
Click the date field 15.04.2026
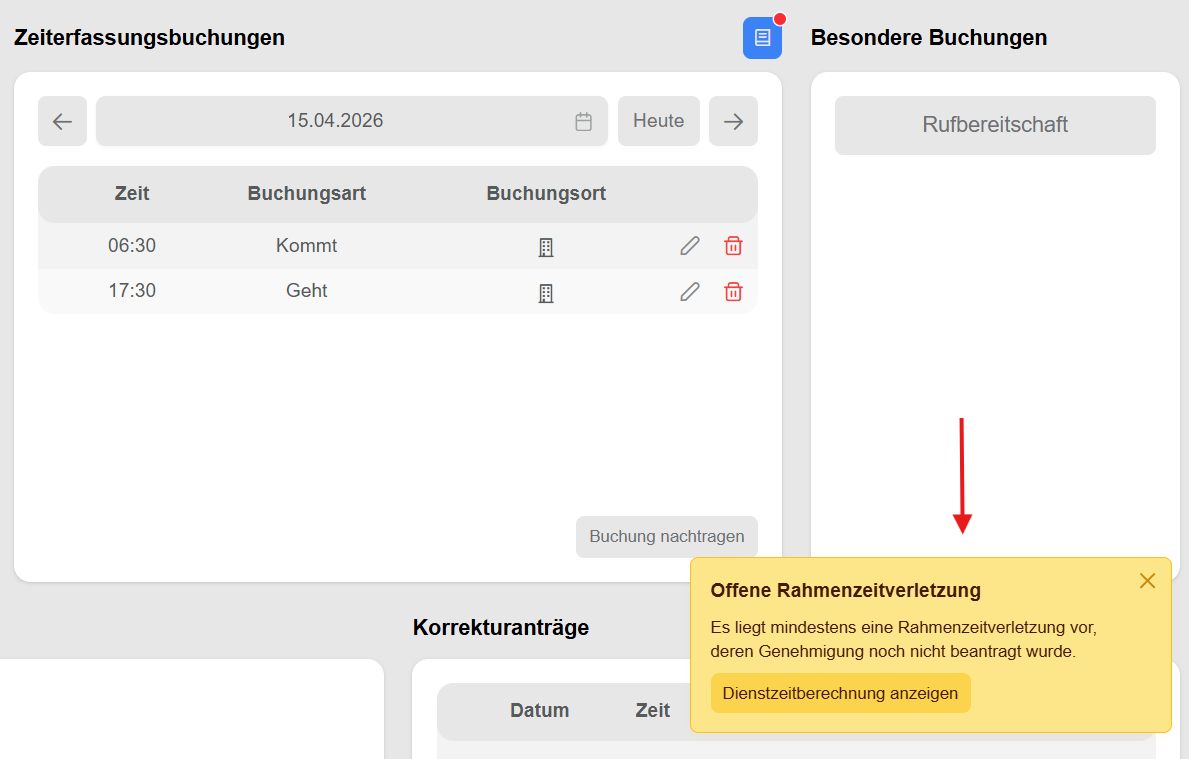pyautogui.click(x=352, y=121)
